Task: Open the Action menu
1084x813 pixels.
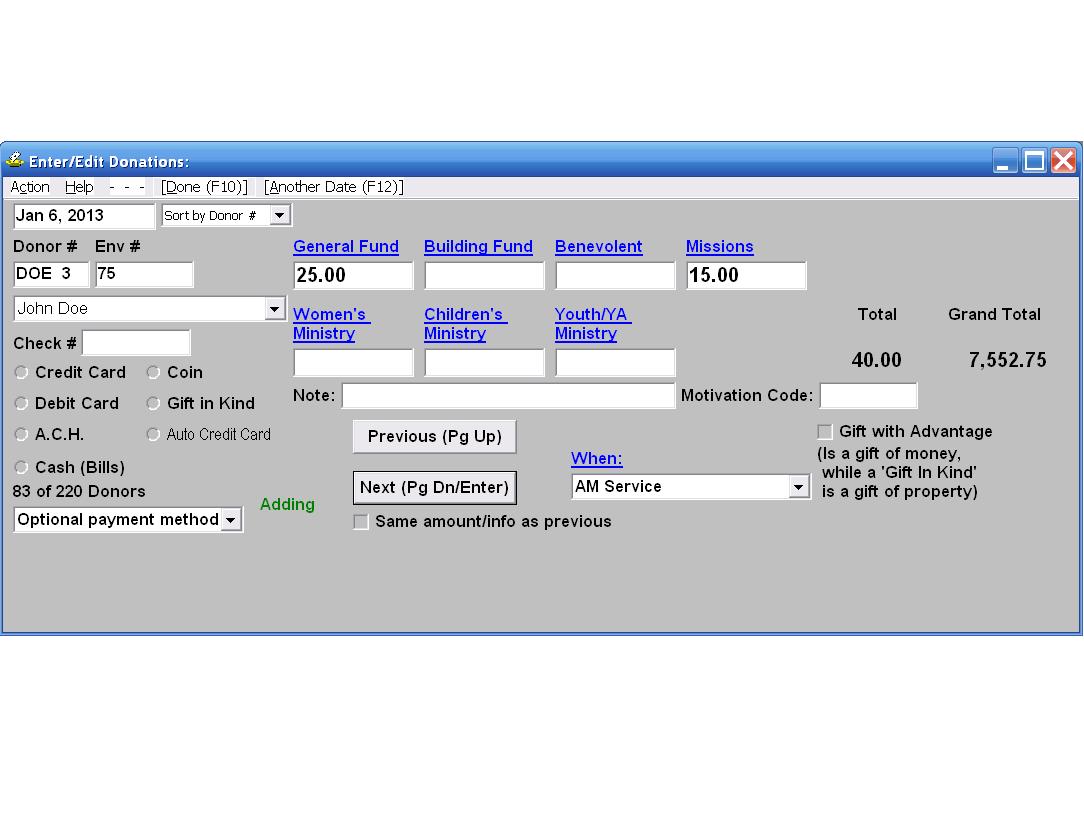Action: (x=30, y=187)
